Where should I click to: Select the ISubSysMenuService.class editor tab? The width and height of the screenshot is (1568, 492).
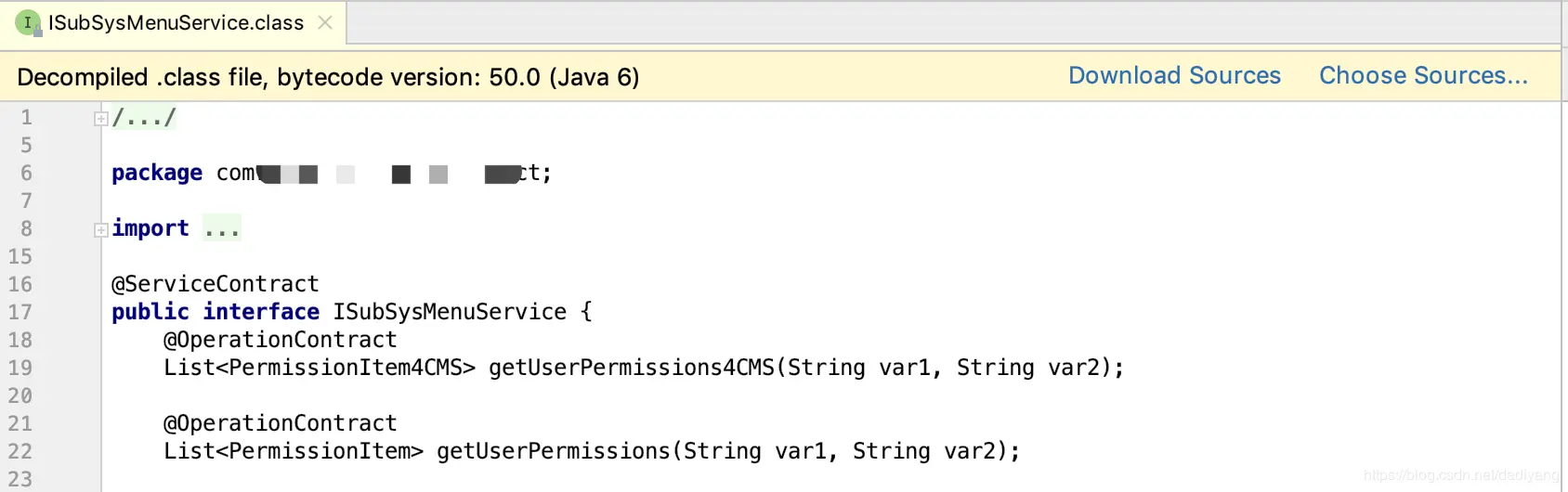click(x=176, y=23)
